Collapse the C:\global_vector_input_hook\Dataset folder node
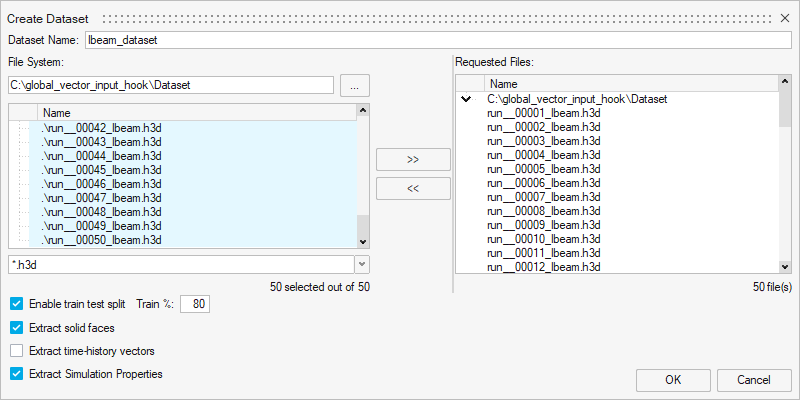The width and height of the screenshot is (800, 400). (x=465, y=99)
